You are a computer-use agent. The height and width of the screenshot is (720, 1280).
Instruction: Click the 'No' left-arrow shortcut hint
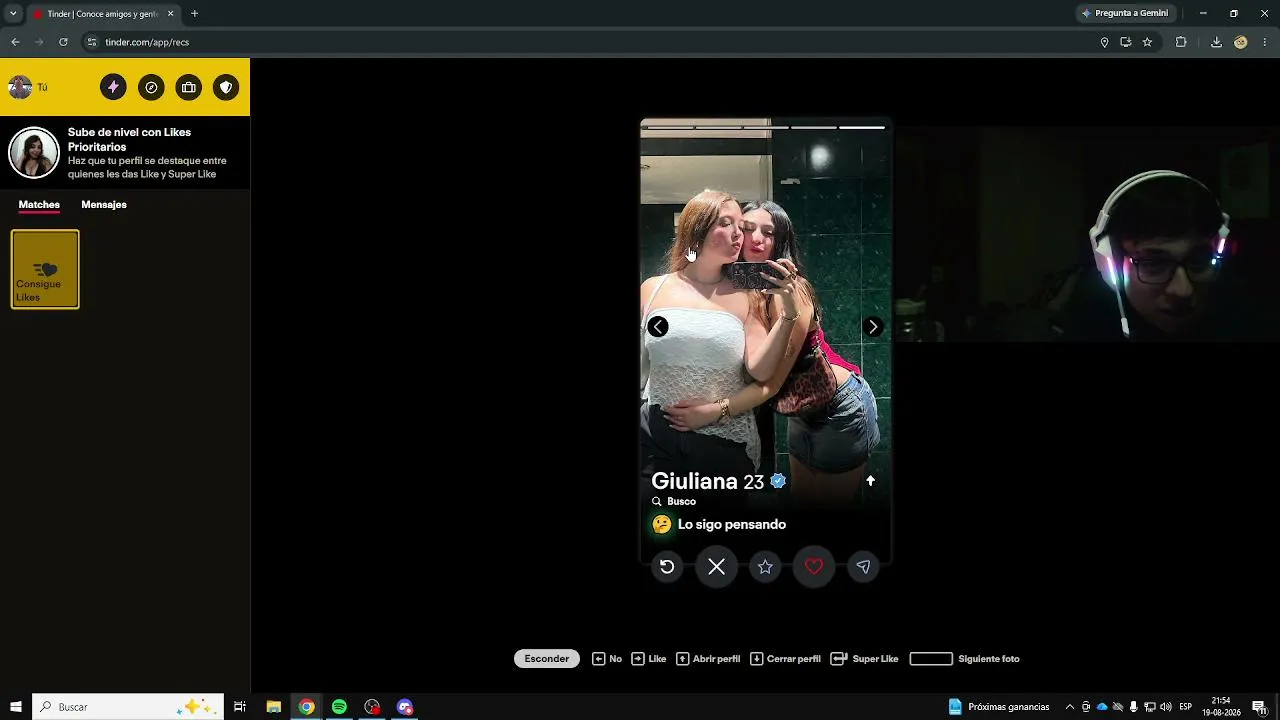pos(607,659)
